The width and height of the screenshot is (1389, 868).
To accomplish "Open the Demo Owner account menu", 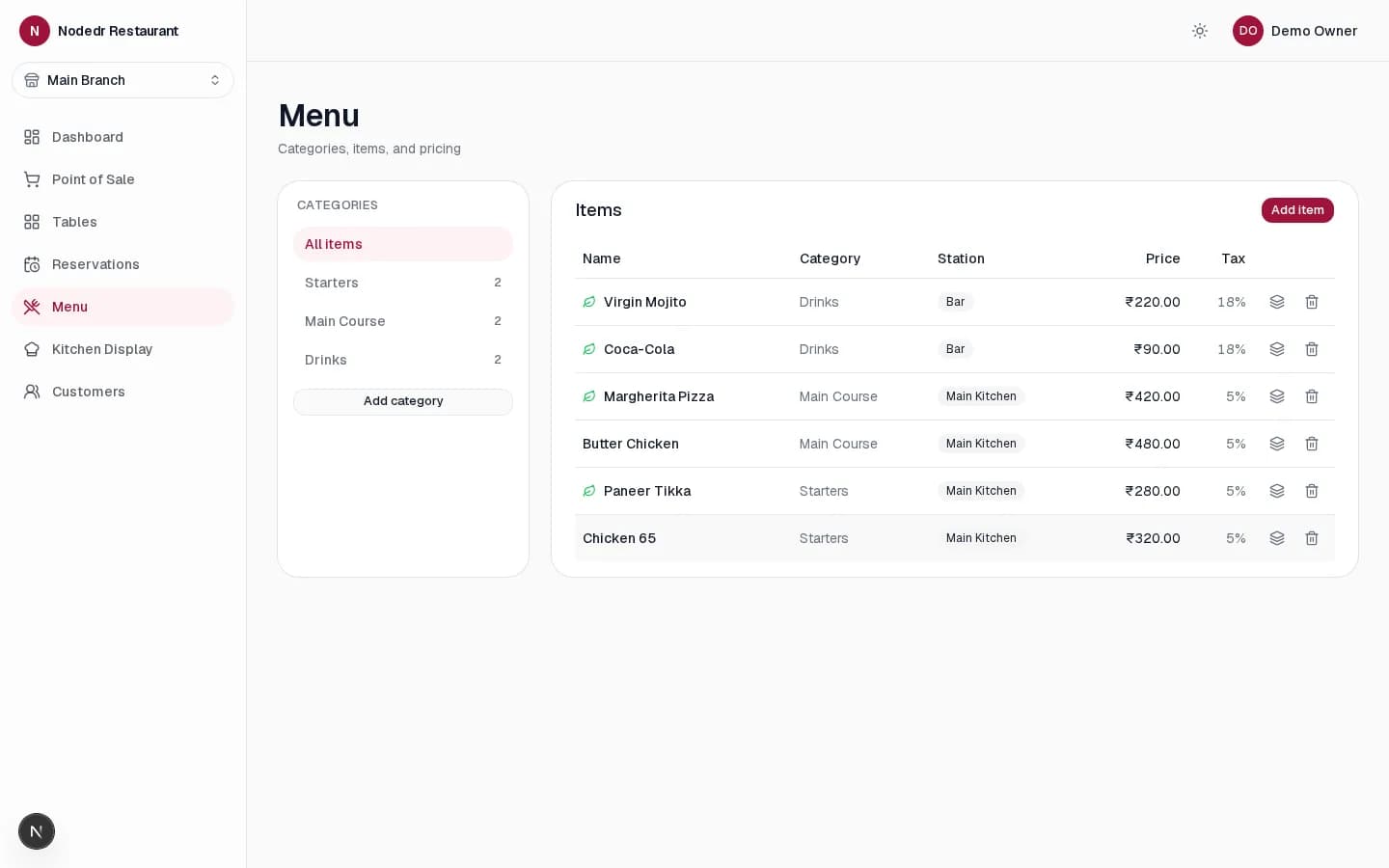I will pyautogui.click(x=1295, y=31).
